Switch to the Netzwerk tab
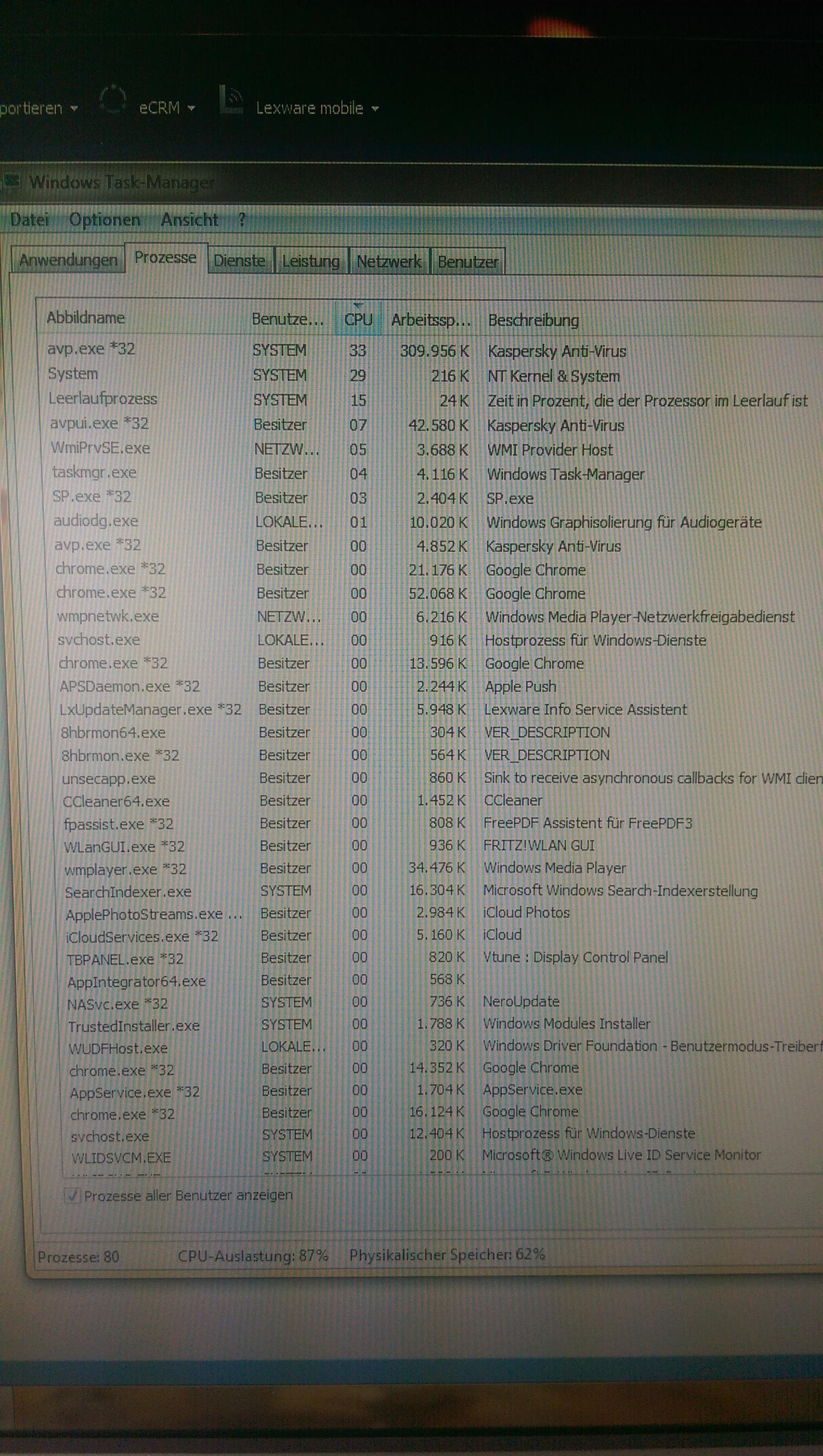This screenshot has width=823, height=1456. click(x=389, y=261)
